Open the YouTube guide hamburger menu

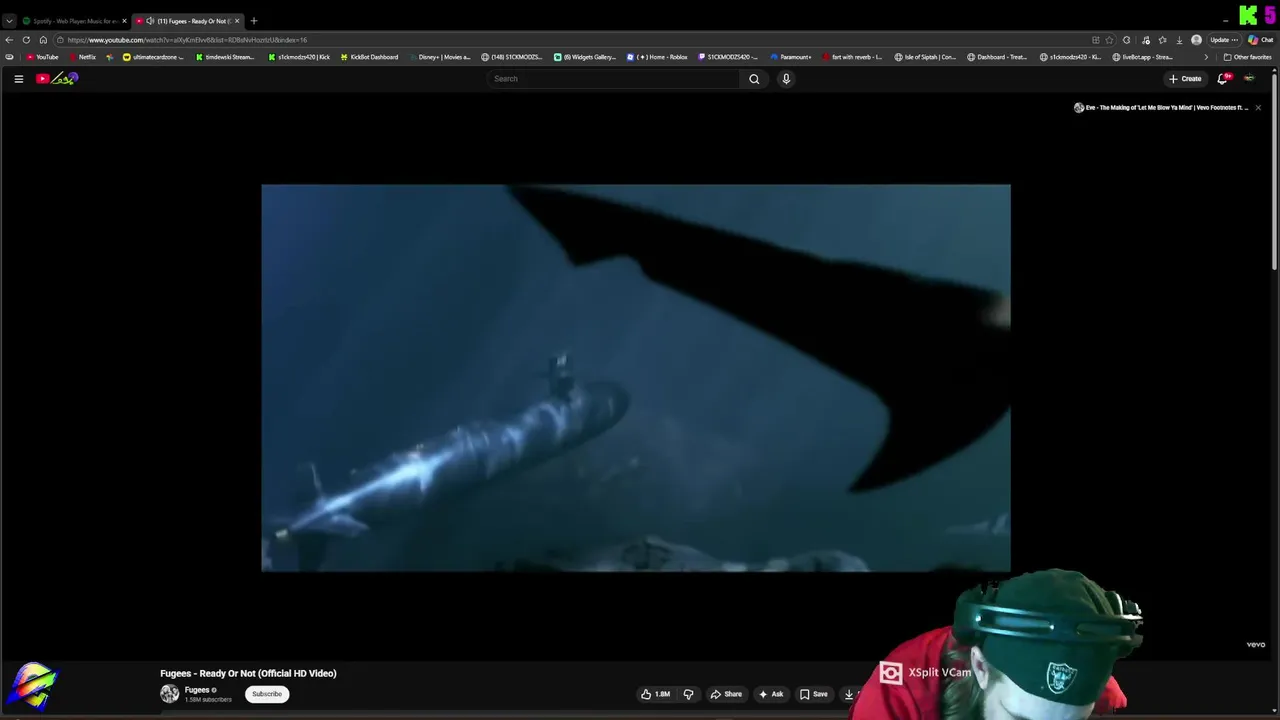coord(18,79)
